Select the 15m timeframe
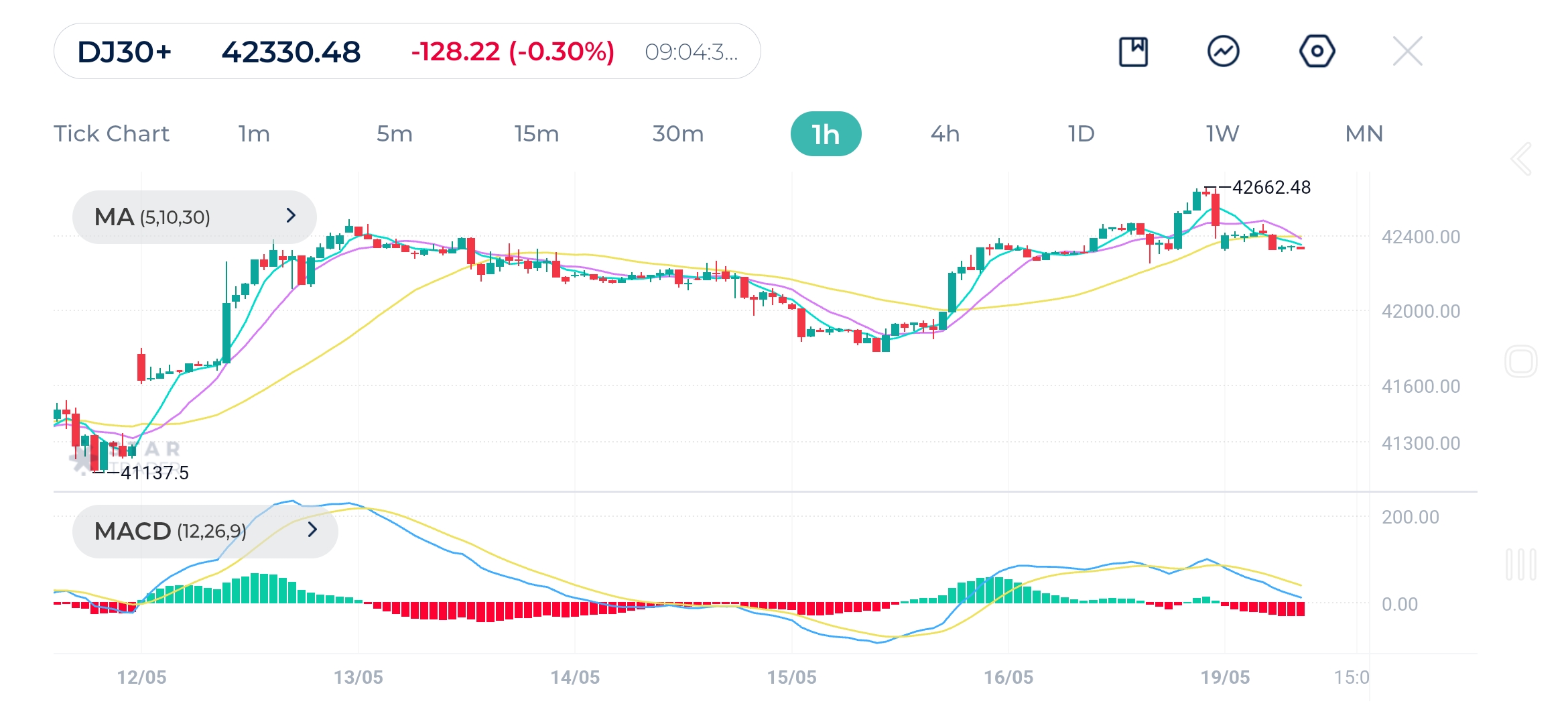Viewport: 1568px width, 724px height. click(x=536, y=134)
